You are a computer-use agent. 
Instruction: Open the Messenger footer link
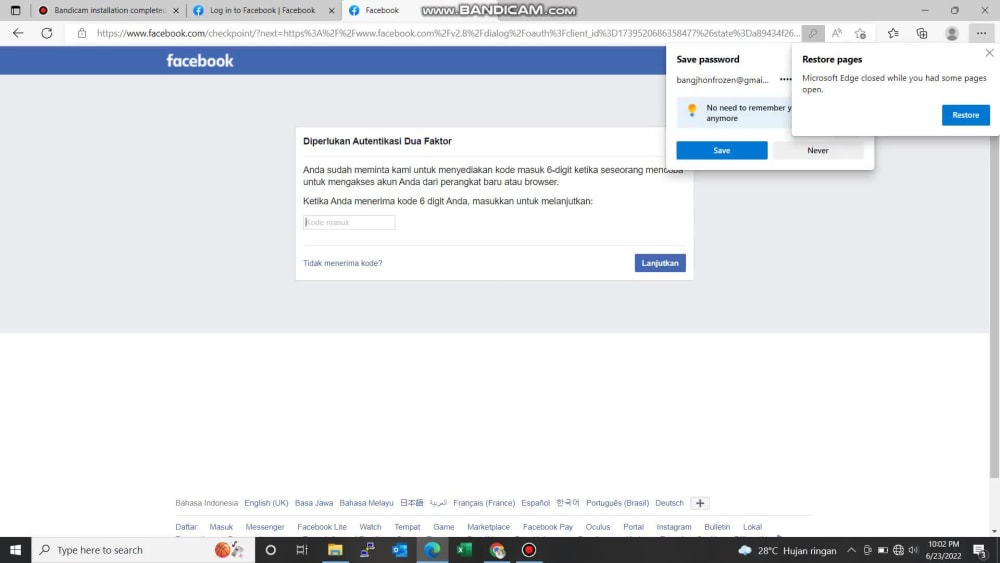click(265, 527)
